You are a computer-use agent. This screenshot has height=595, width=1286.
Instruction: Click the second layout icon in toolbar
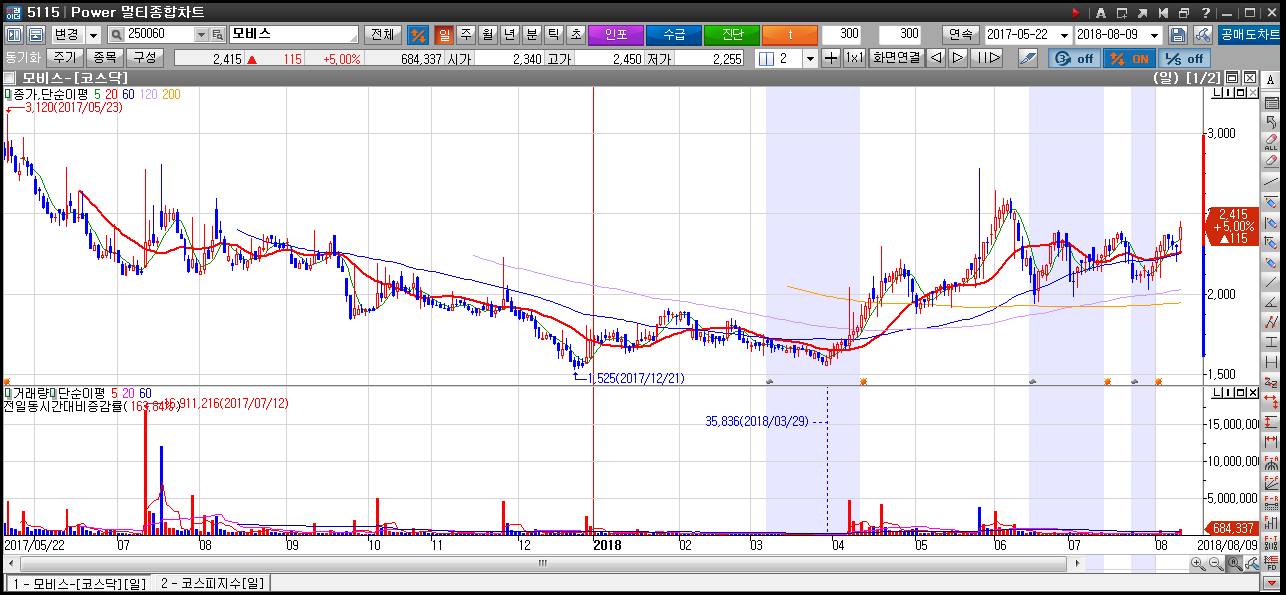36,34
